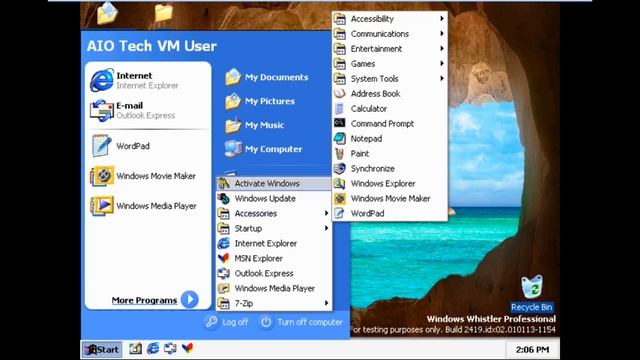
Task: Open My Pictures folder
Action: tap(260, 101)
